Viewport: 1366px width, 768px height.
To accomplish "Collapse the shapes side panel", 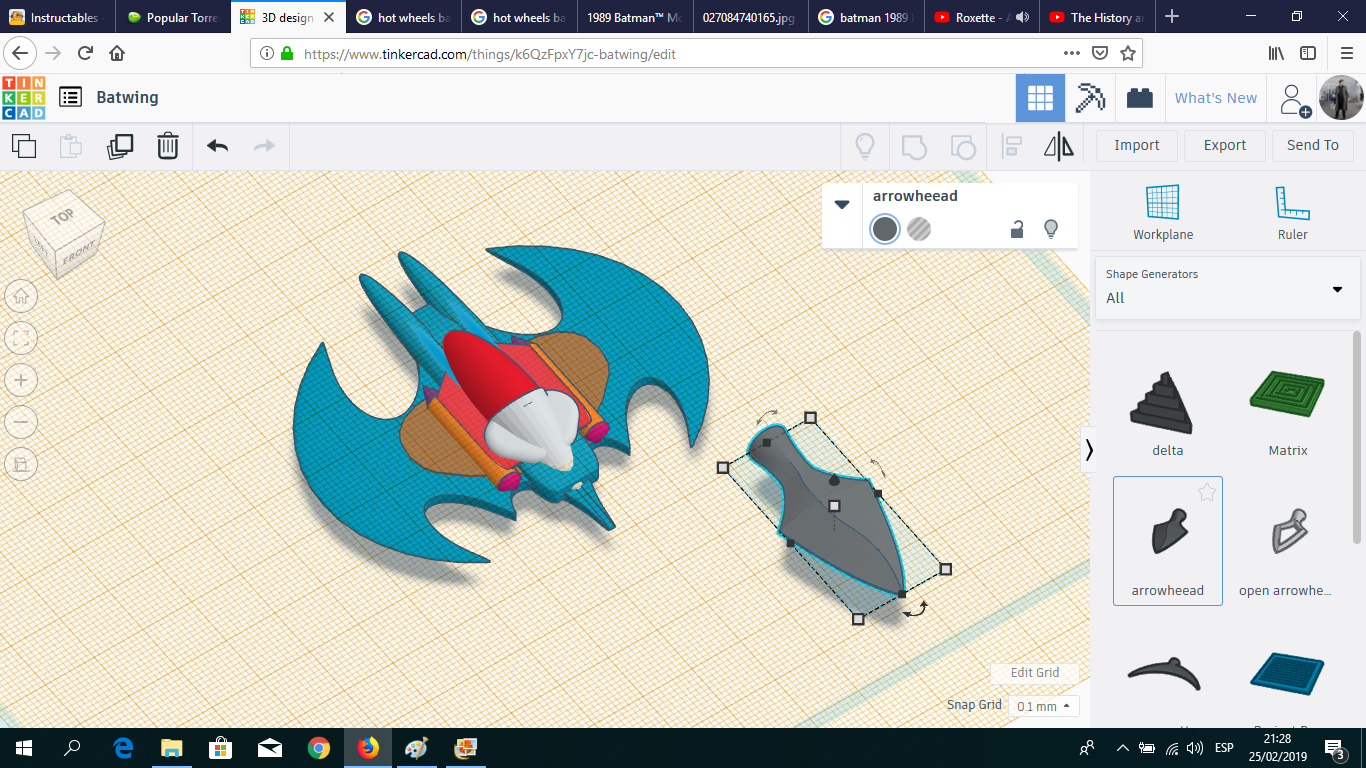I will (x=1089, y=450).
